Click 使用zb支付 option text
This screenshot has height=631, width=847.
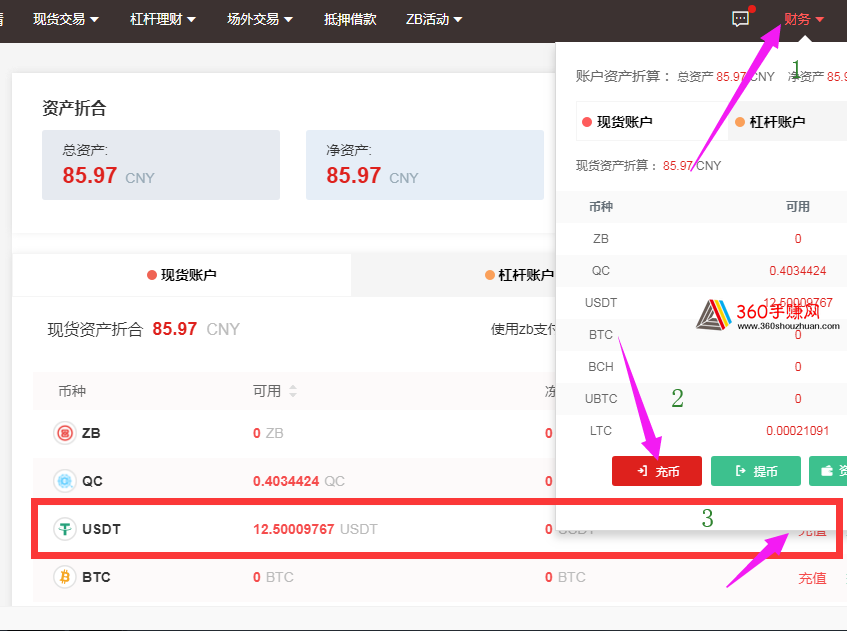point(523,329)
